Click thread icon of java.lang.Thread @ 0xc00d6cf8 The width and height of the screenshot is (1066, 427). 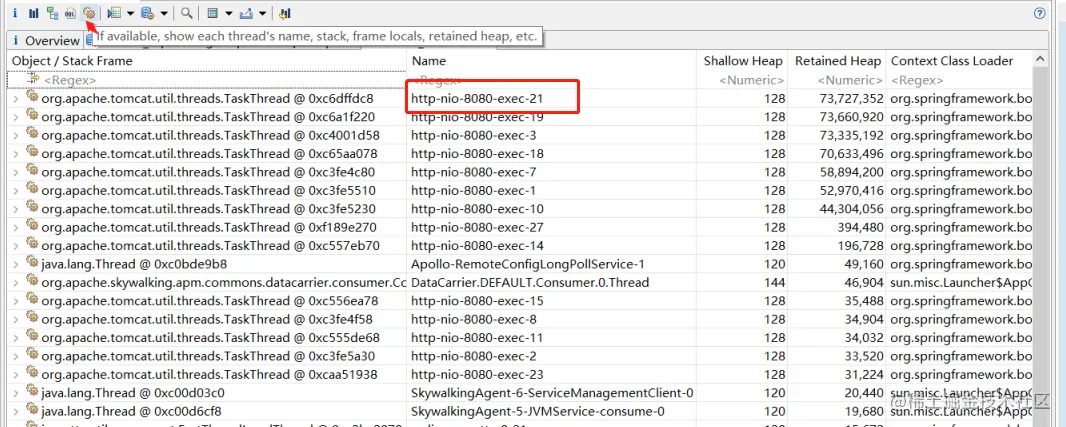(32, 410)
